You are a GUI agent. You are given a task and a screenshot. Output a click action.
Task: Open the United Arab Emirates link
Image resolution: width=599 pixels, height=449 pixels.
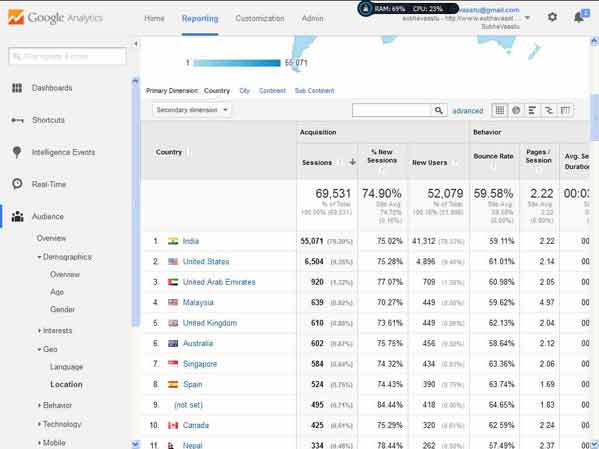[x=219, y=282]
